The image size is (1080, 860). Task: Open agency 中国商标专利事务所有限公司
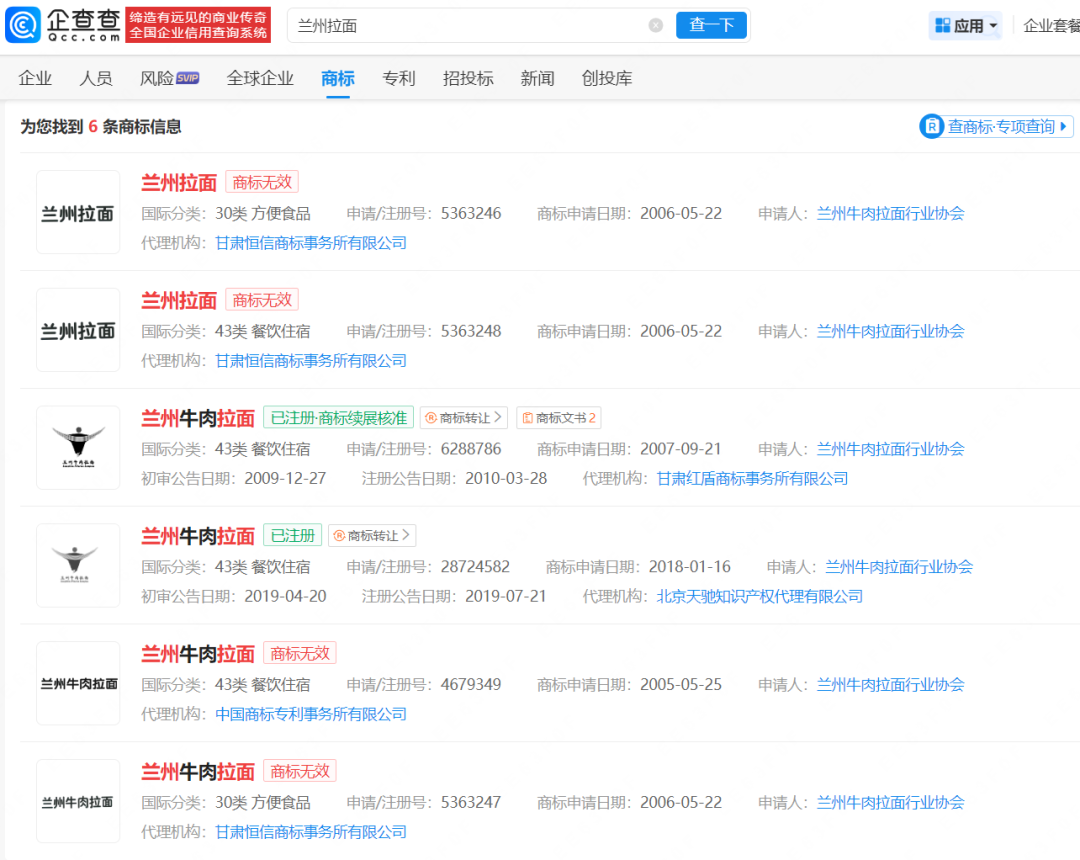311,714
